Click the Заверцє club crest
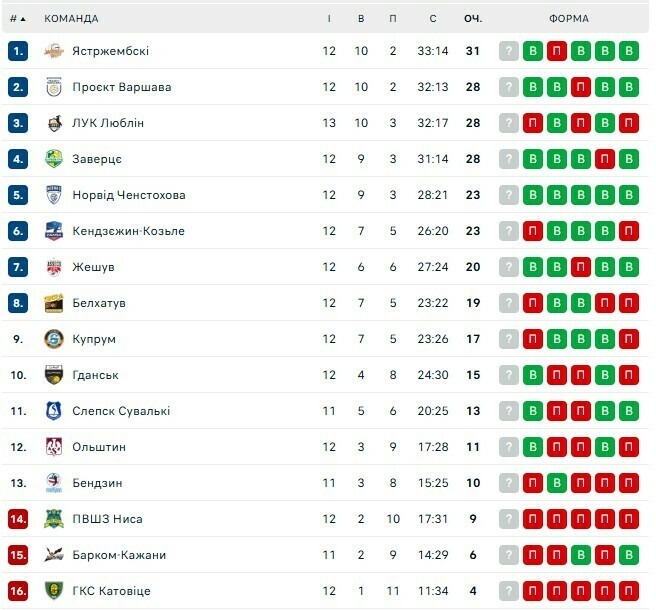Viewport: 656px width, 610px height. pyautogui.click(x=54, y=159)
